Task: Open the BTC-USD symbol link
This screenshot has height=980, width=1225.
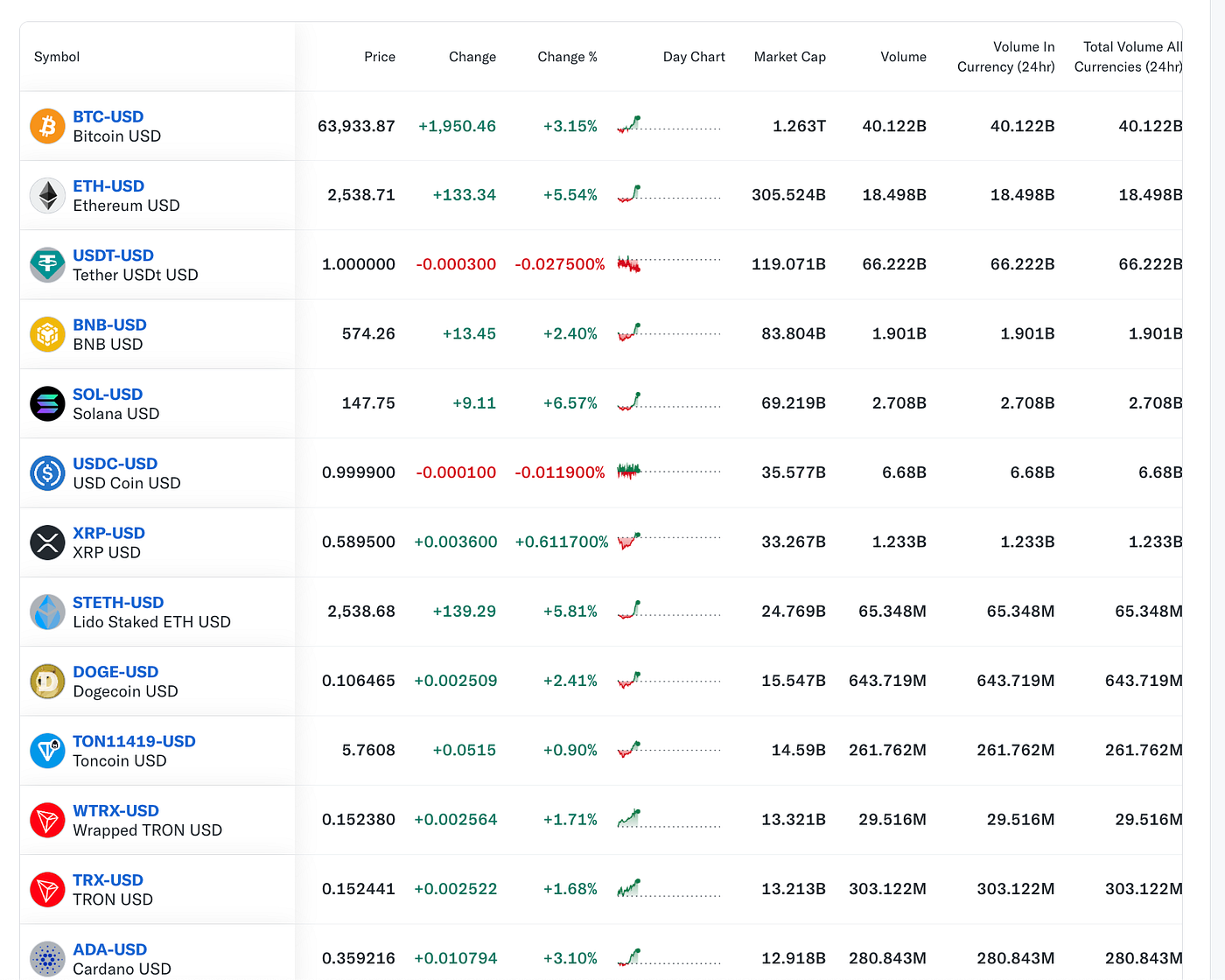Action: (x=108, y=116)
